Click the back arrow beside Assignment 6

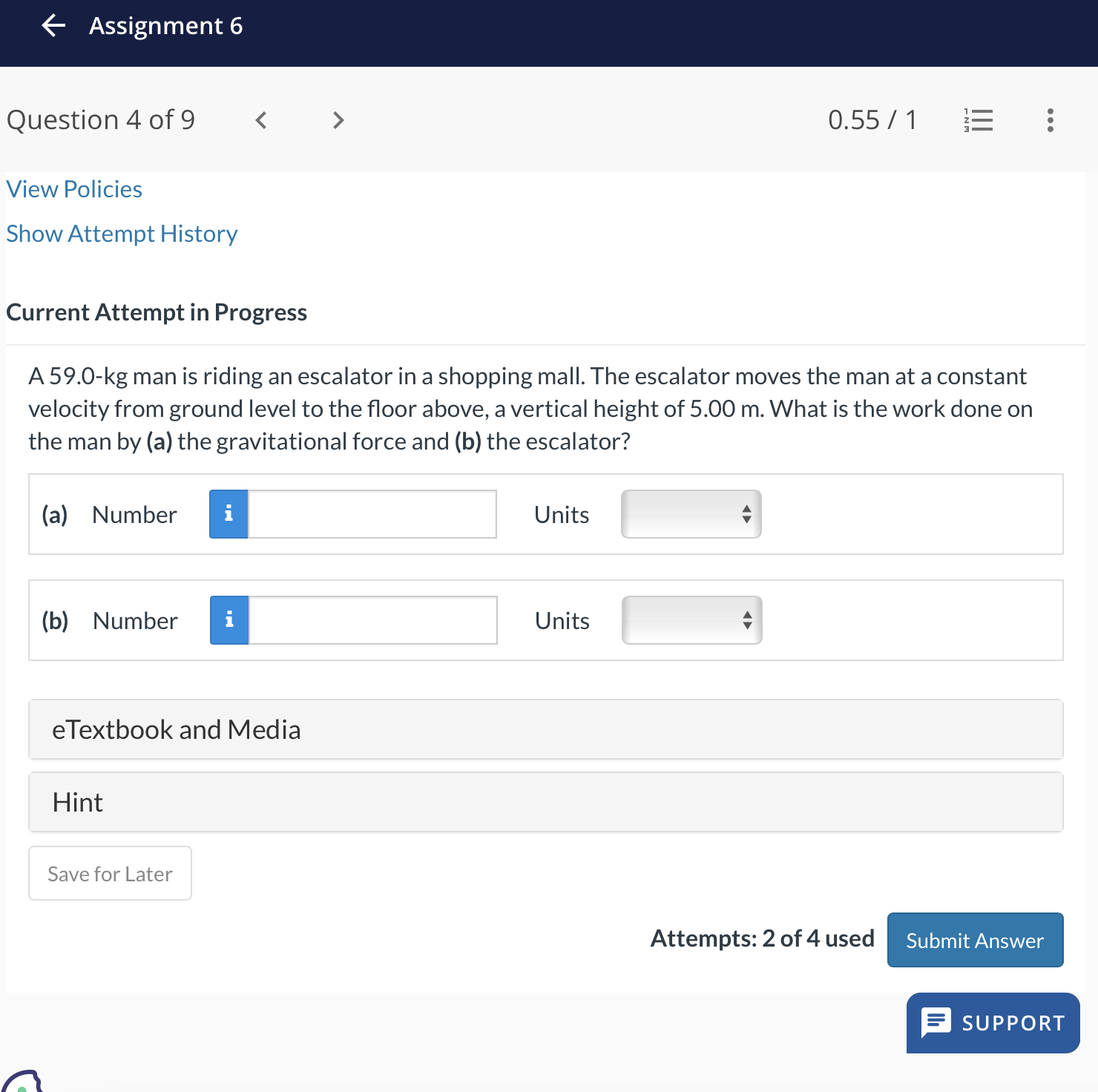(x=52, y=27)
